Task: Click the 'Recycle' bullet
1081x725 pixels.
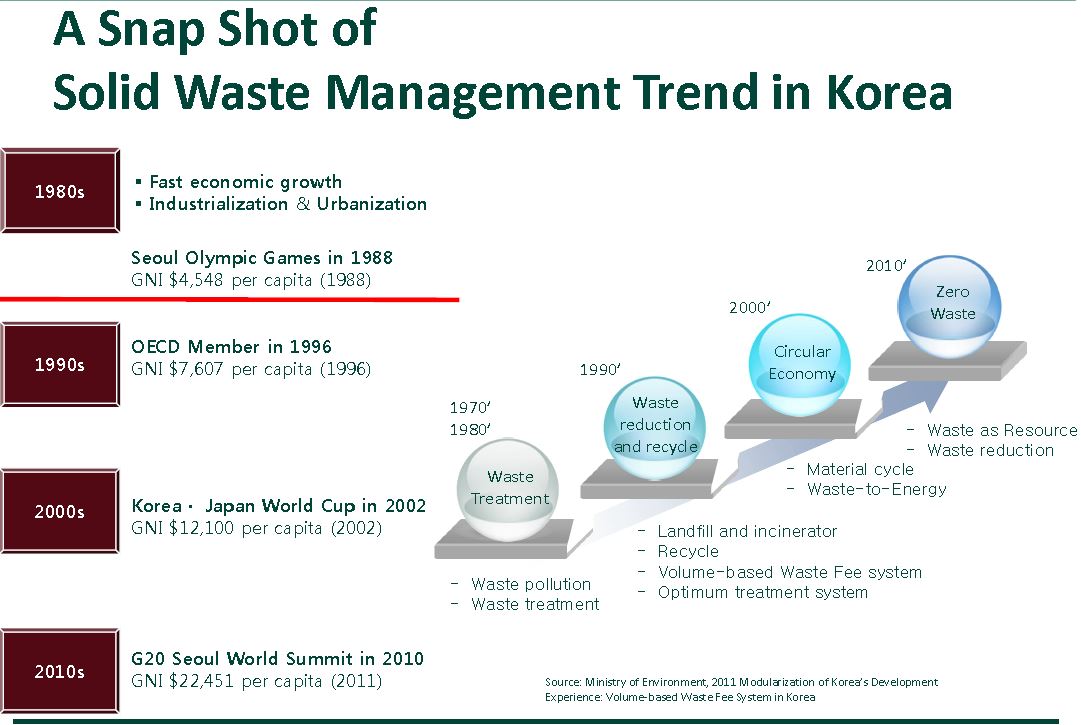Action: tap(688, 551)
